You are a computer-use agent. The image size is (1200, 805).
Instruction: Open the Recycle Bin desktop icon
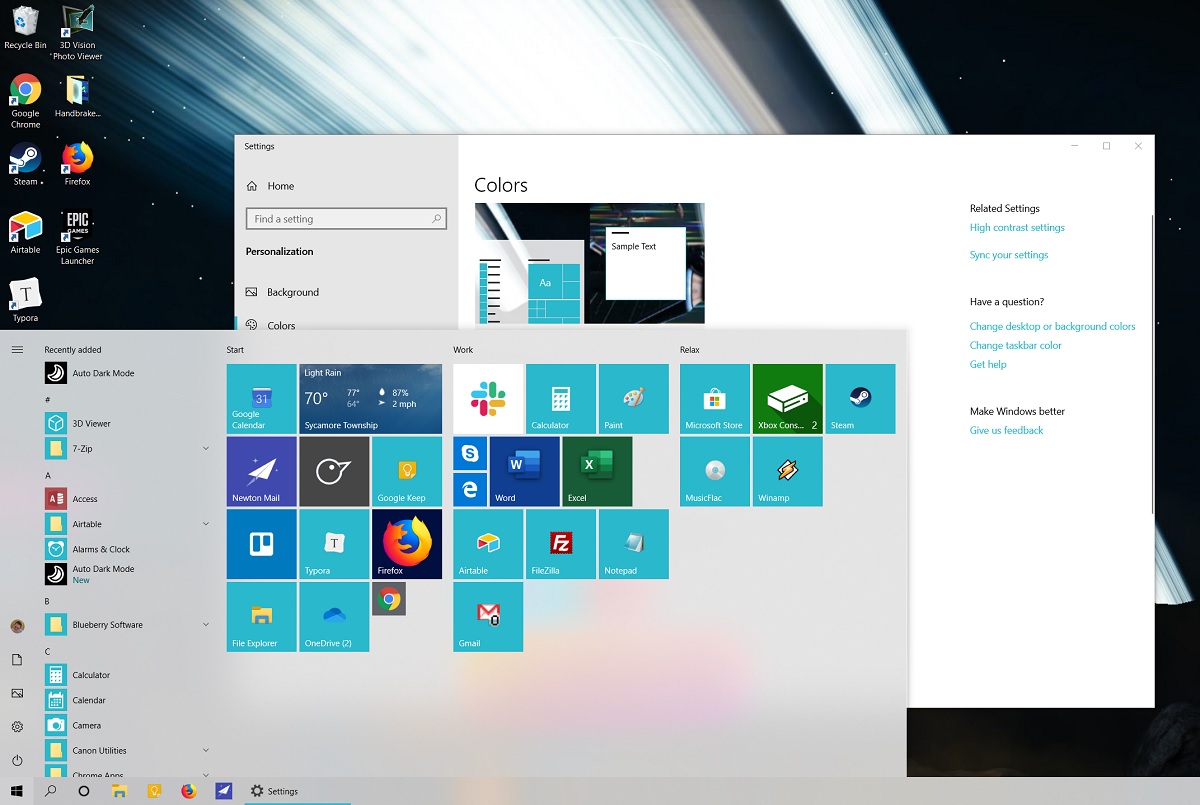point(25,27)
